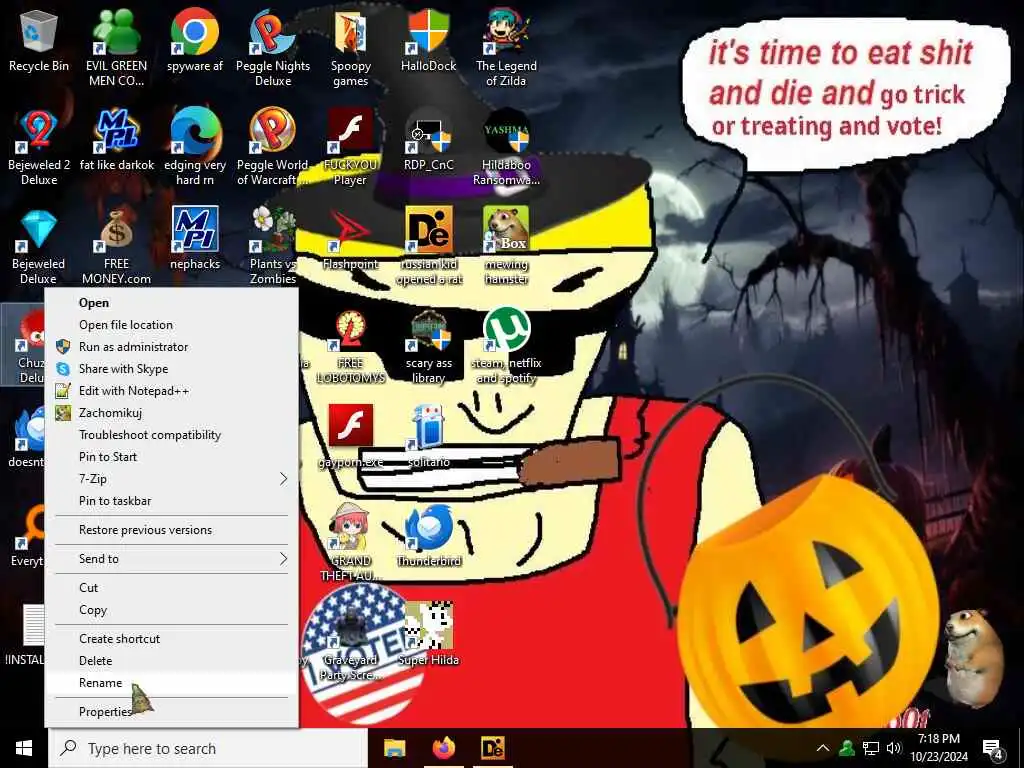This screenshot has height=768, width=1024.
Task: Open the 7:18 PM clock and date
Action: pyautogui.click(x=939, y=748)
